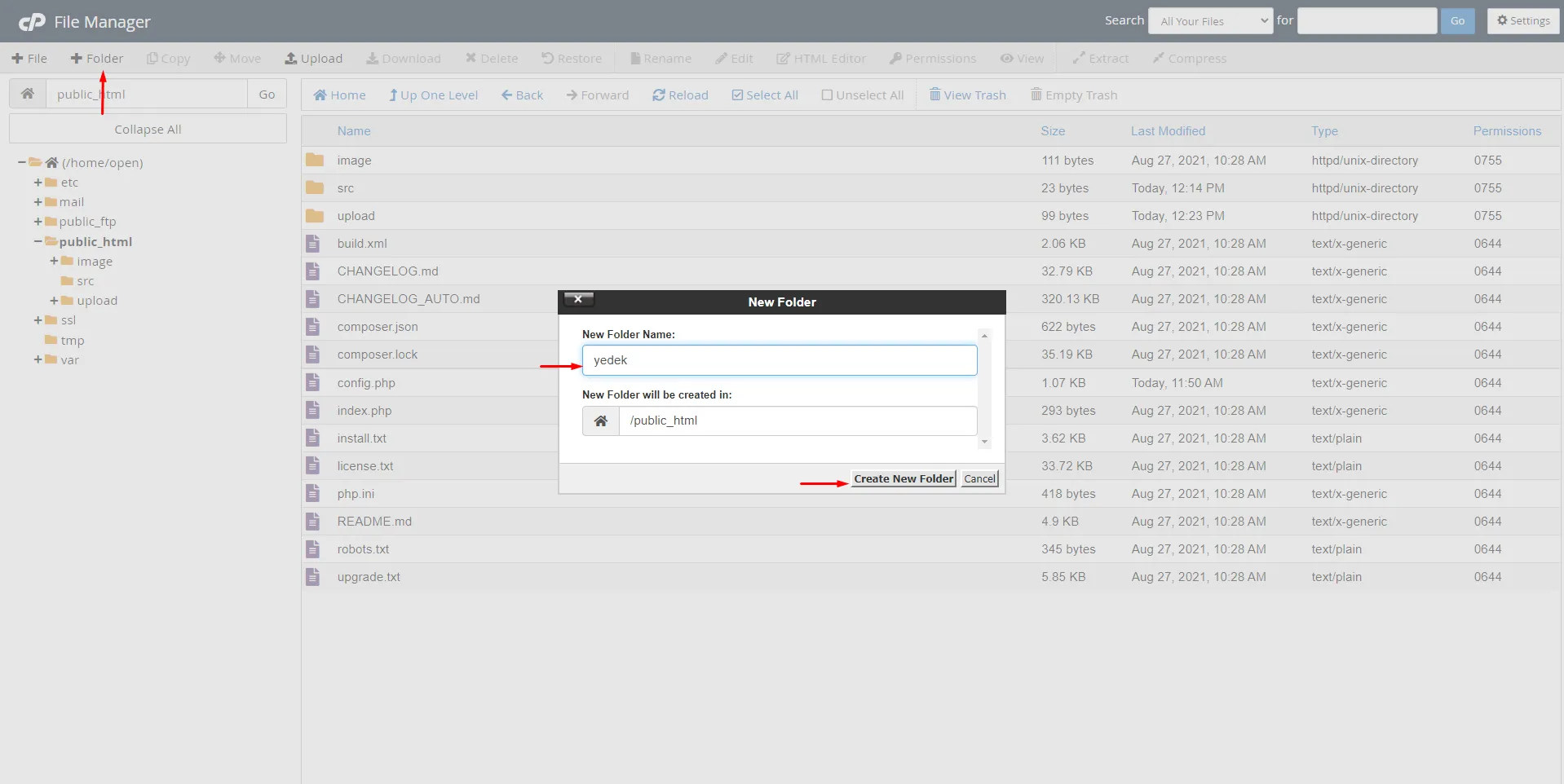The image size is (1564, 784).
Task: Click the Upload toolbar icon
Action: (x=291, y=59)
